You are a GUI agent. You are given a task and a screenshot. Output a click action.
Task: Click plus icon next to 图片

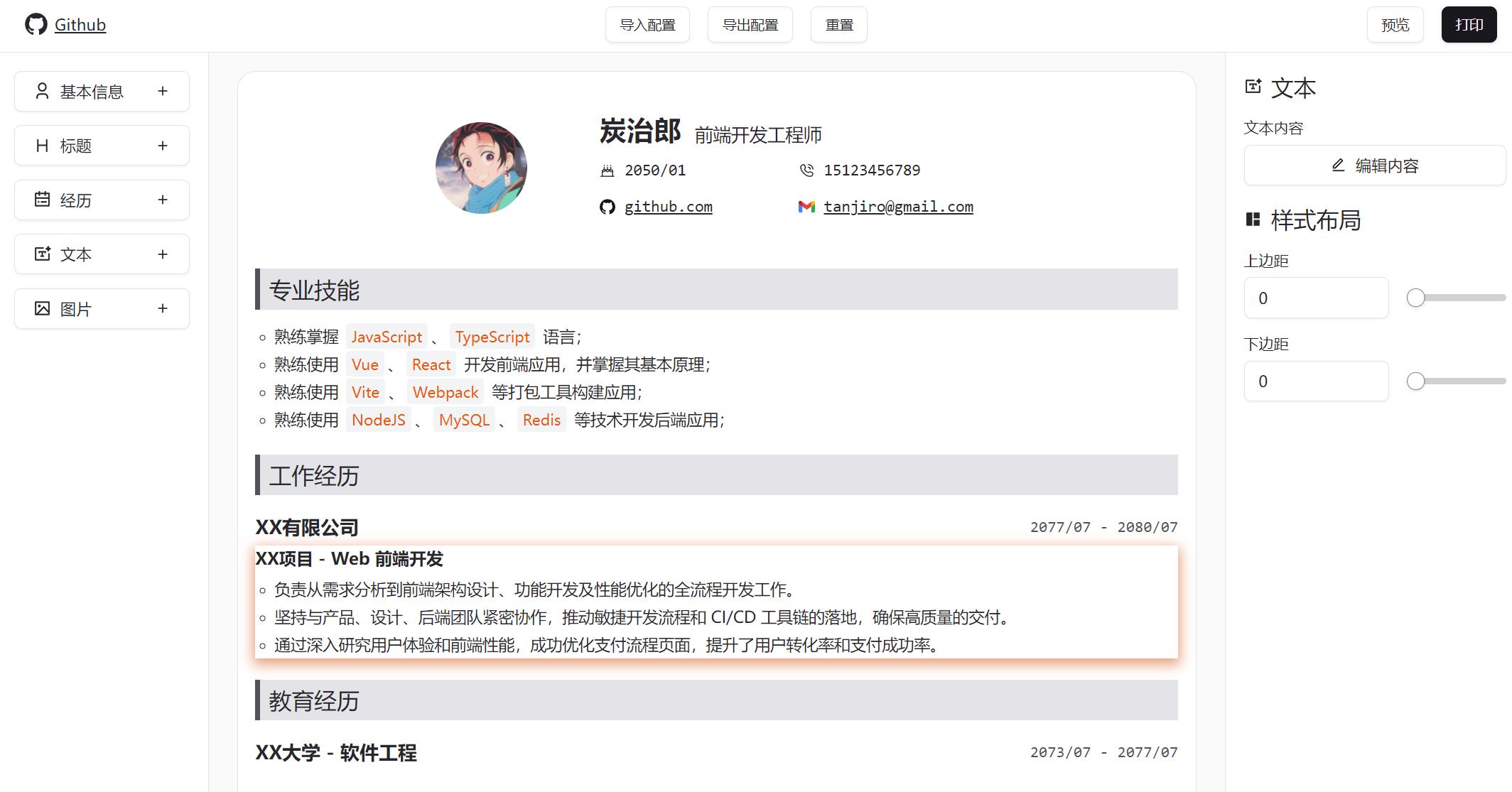163,308
